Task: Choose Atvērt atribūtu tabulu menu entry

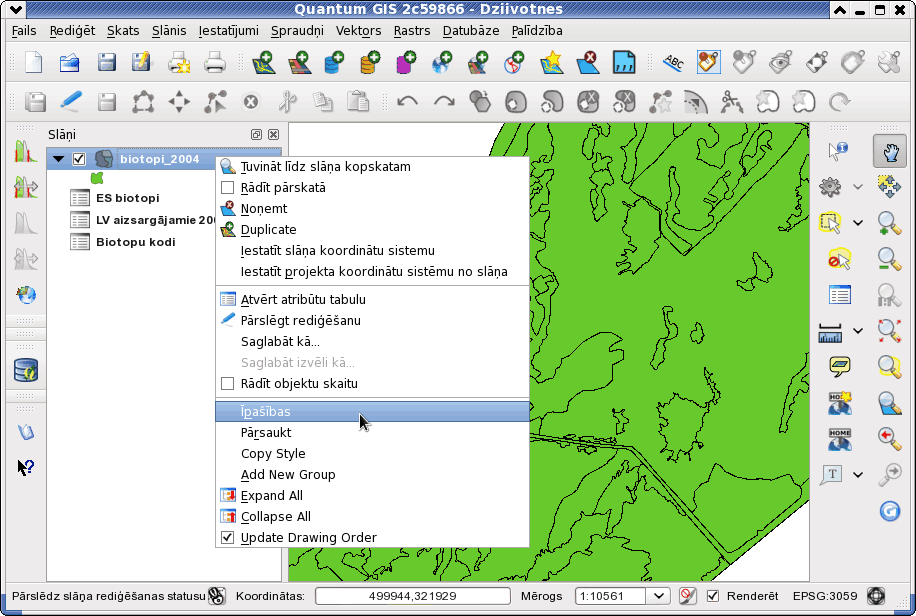Action: click(372, 299)
